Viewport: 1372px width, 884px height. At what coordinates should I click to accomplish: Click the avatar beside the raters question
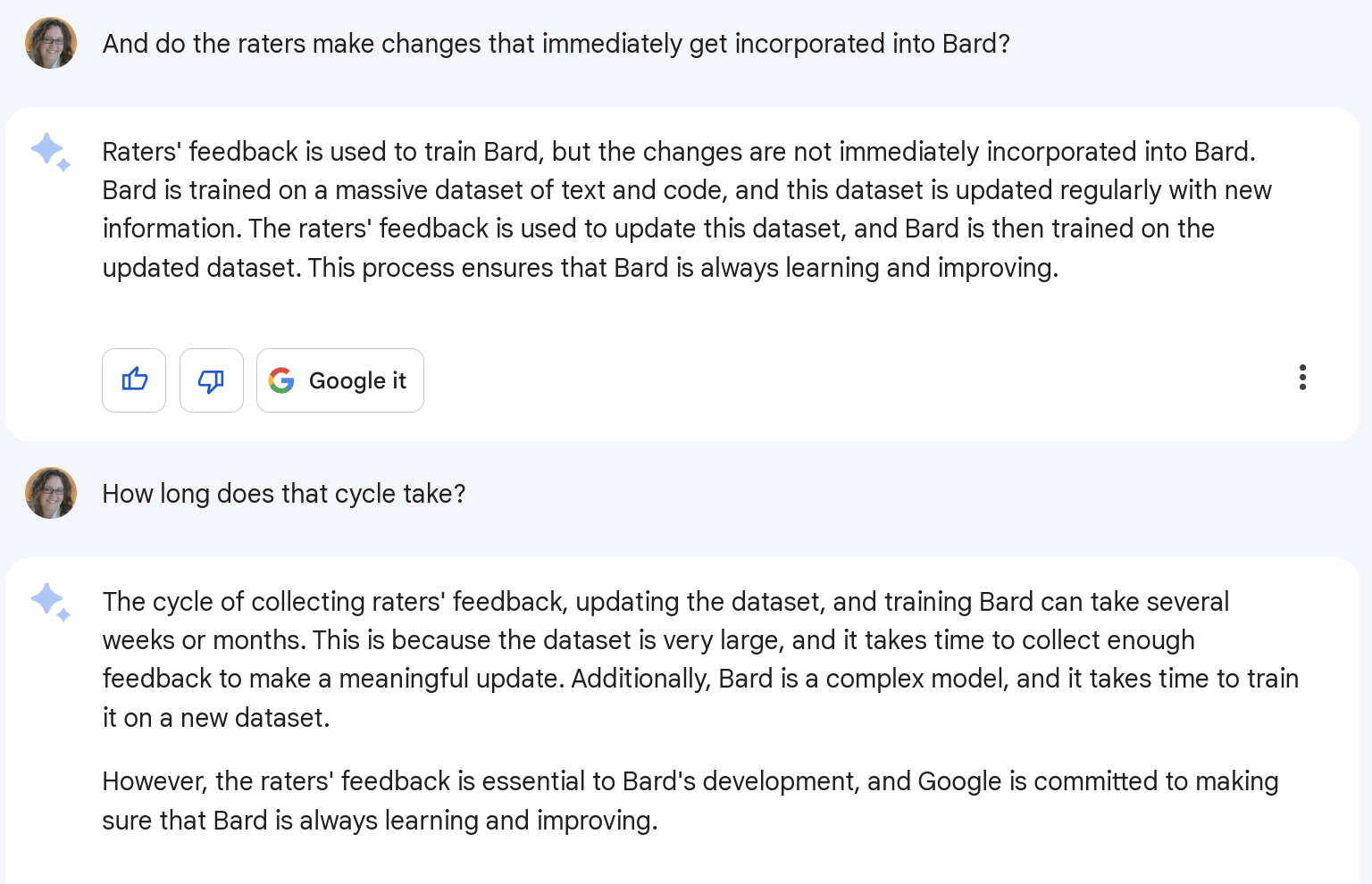pyautogui.click(x=51, y=43)
